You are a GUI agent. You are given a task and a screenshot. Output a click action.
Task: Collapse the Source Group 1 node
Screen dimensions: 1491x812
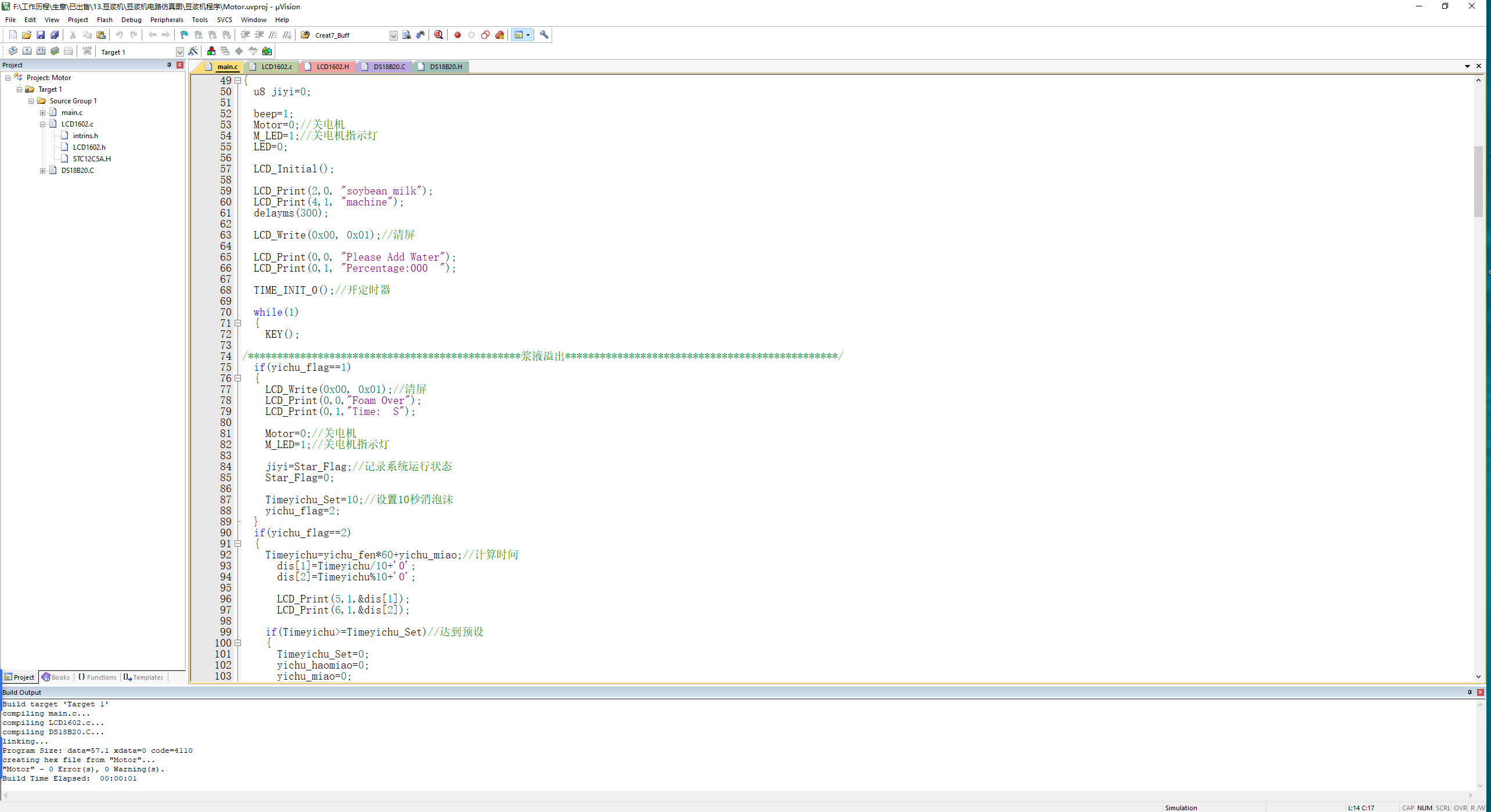coord(31,101)
